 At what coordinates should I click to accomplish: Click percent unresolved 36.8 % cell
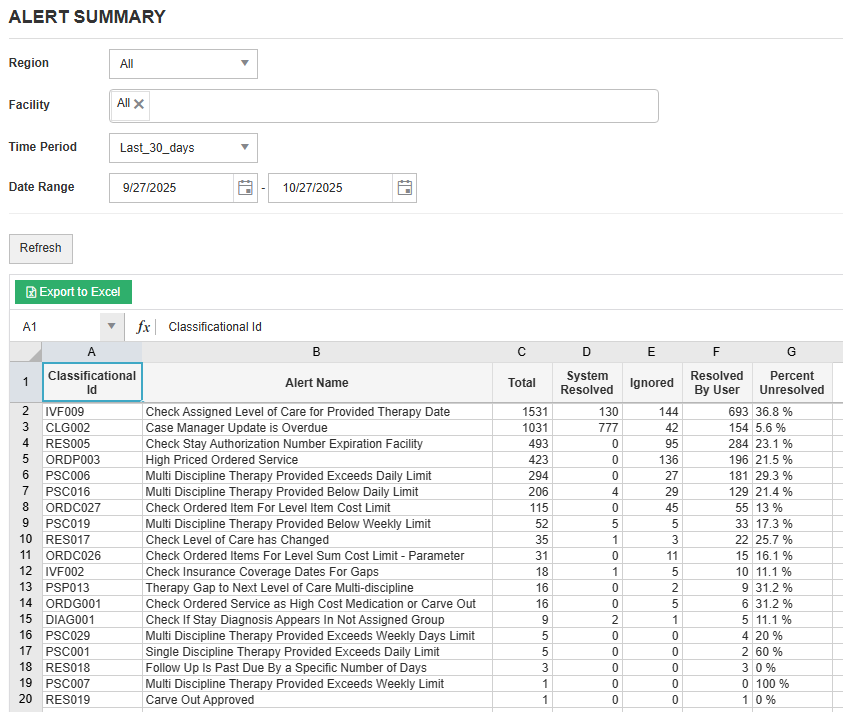coord(792,412)
